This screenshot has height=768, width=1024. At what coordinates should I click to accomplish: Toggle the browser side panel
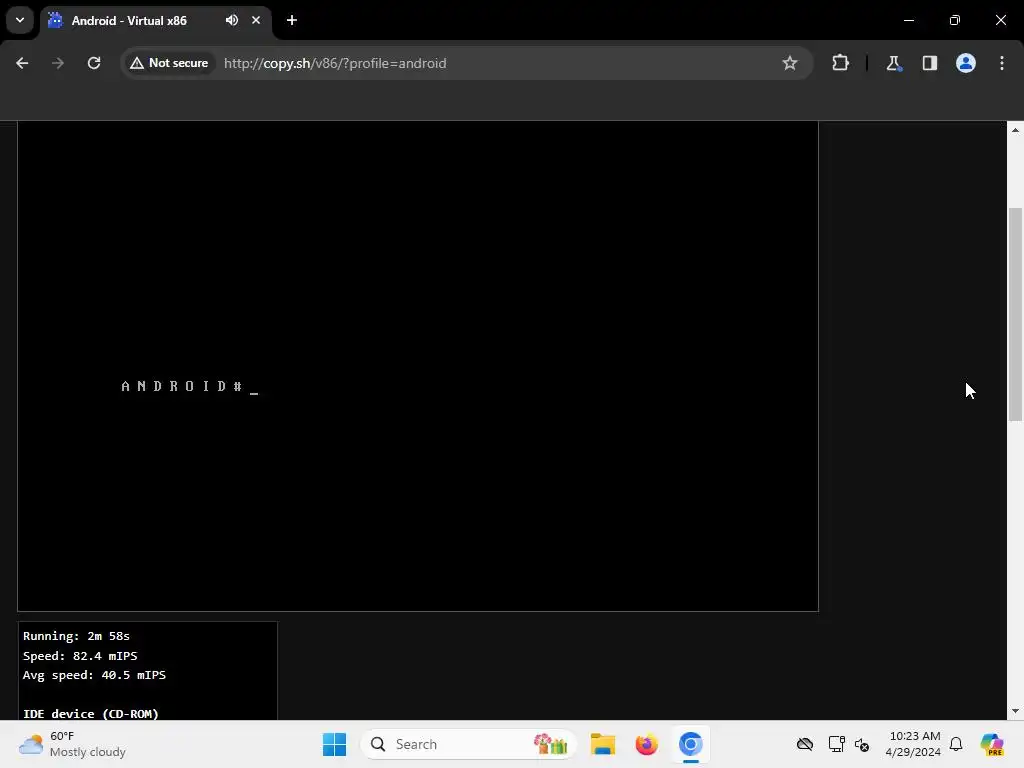[x=929, y=63]
